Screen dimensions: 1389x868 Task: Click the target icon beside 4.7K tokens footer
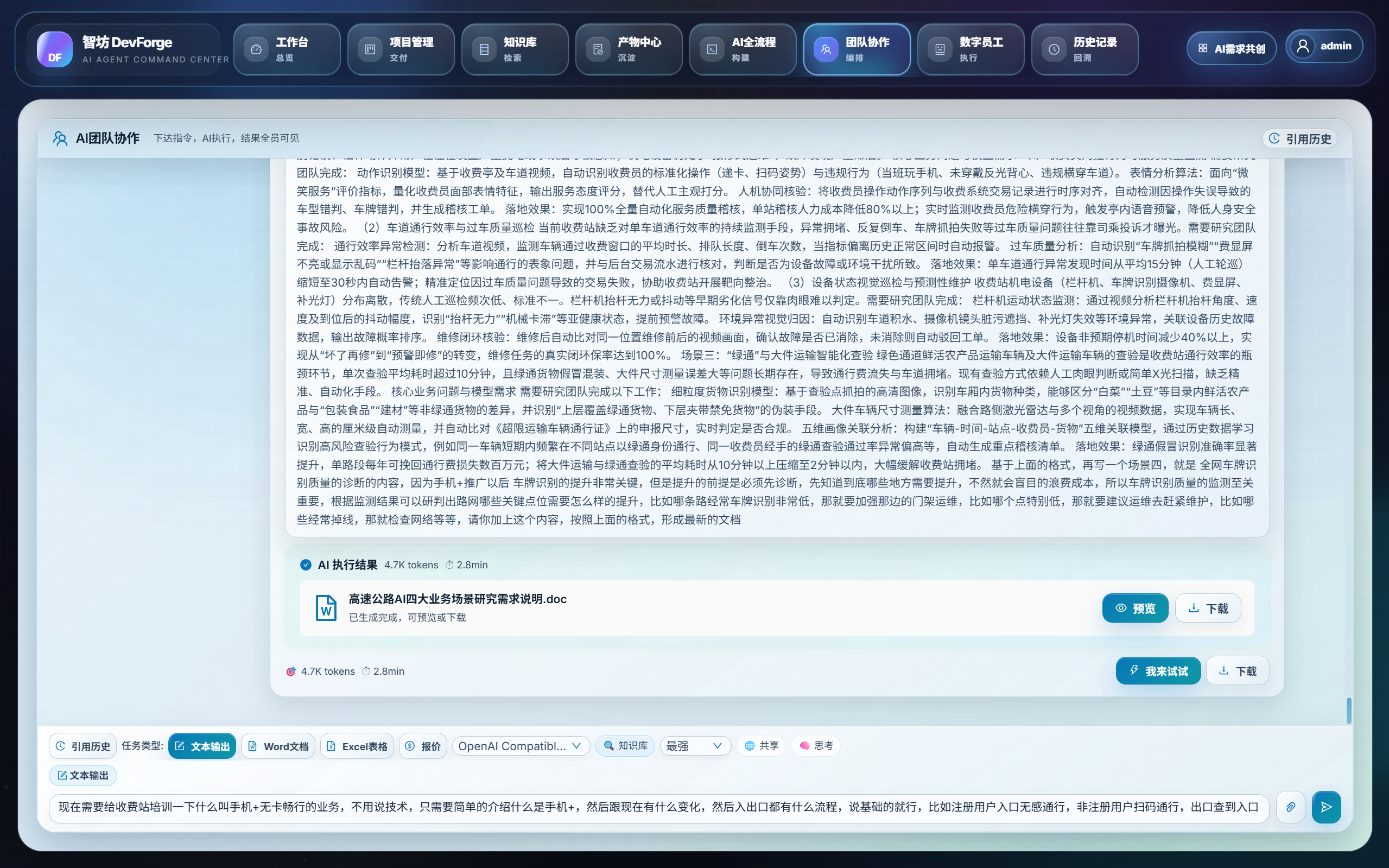coord(291,671)
